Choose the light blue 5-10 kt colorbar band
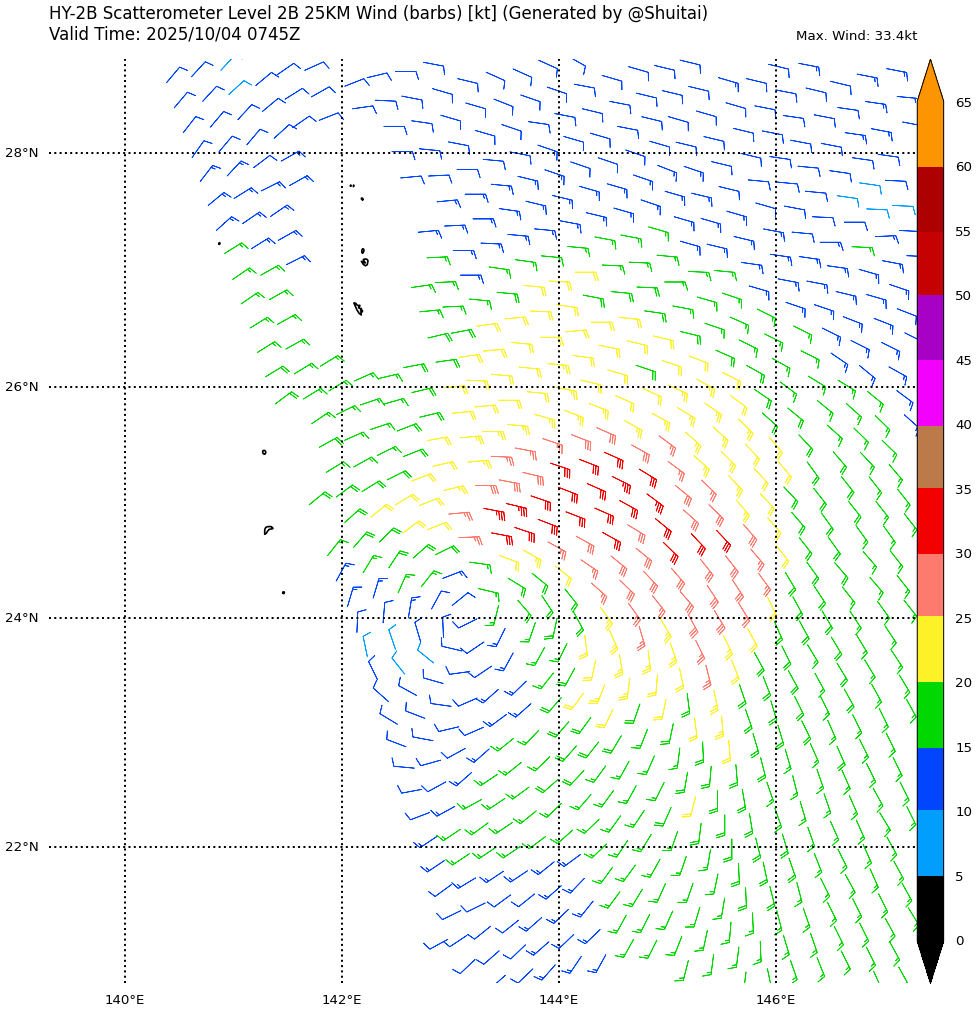Image resolution: width=977 pixels, height=1011 pixels. coord(930,843)
